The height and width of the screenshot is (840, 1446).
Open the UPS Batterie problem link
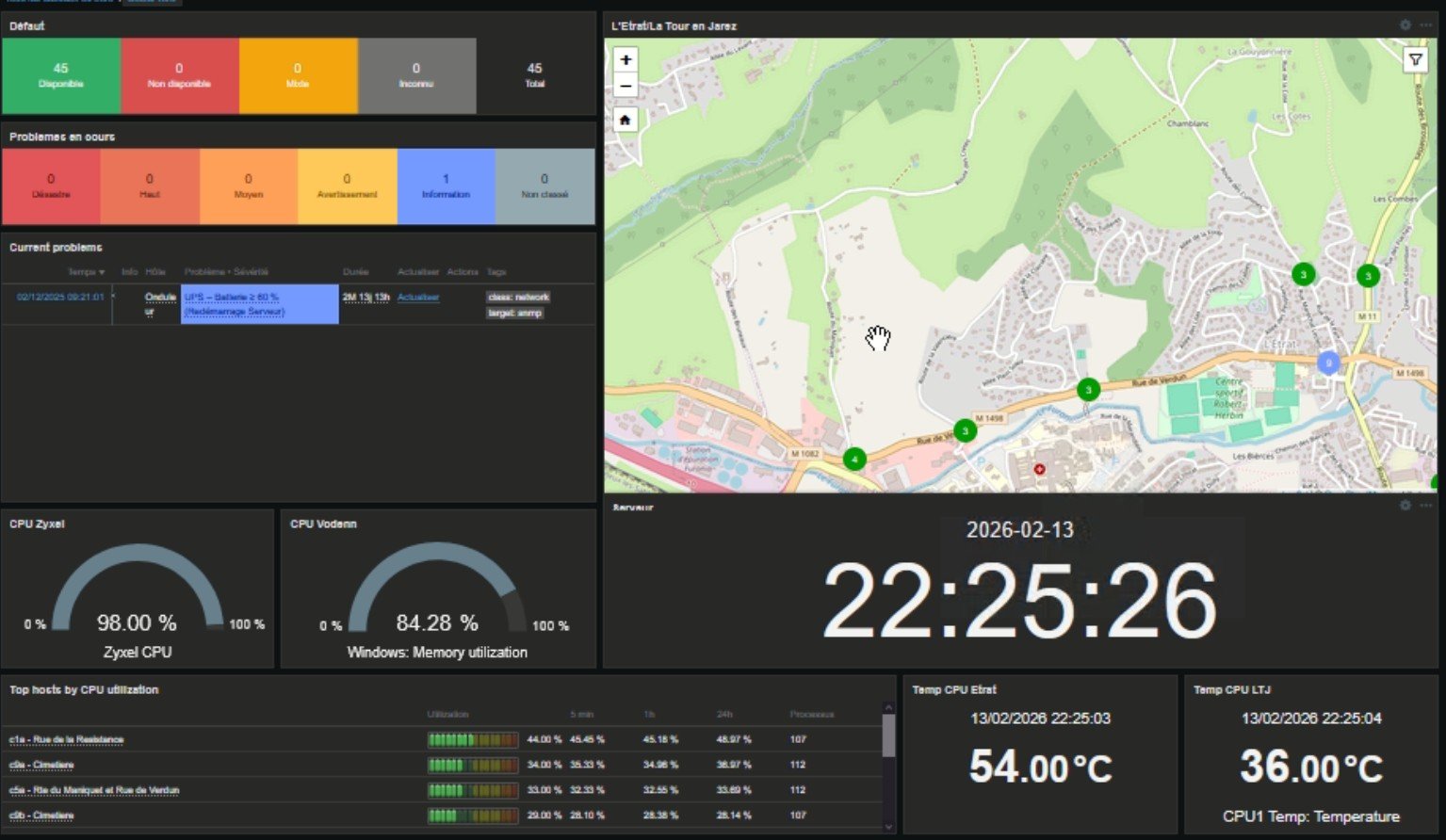pos(234,304)
